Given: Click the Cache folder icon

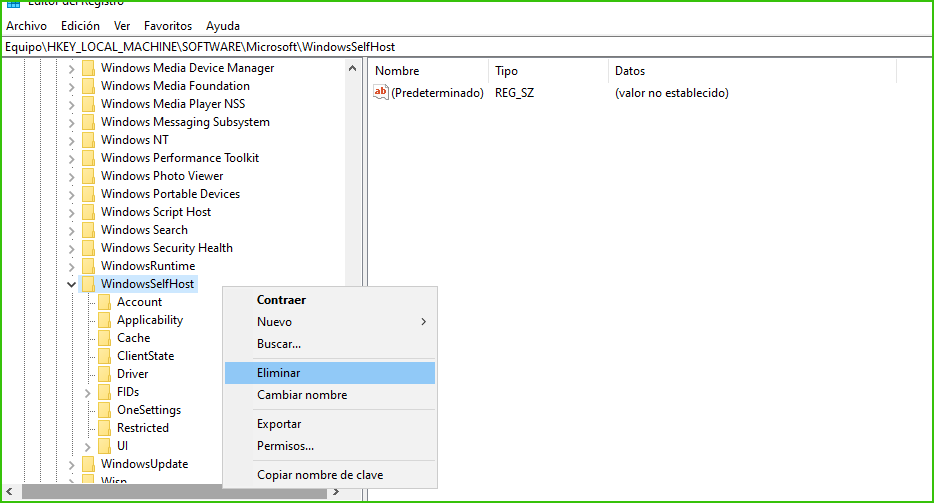Looking at the screenshot, I should tap(104, 338).
